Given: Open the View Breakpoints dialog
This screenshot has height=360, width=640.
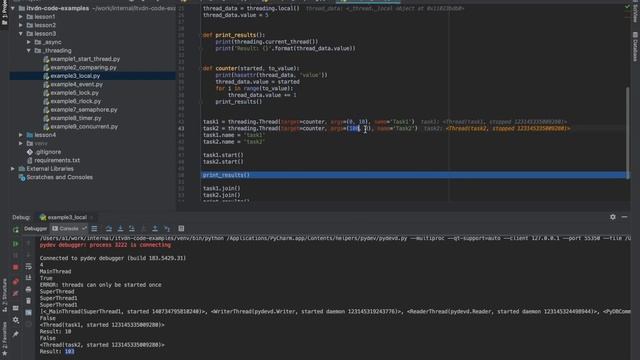Looking at the screenshot, I should (16, 282).
